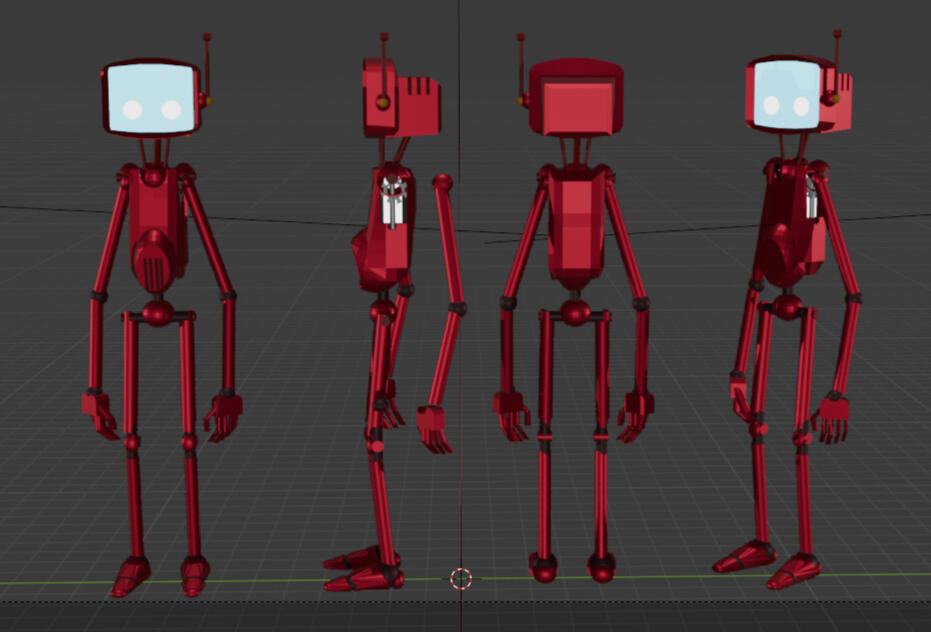The width and height of the screenshot is (931, 632).
Task: Select the back-view robot's torso panel
Action: tap(575, 225)
